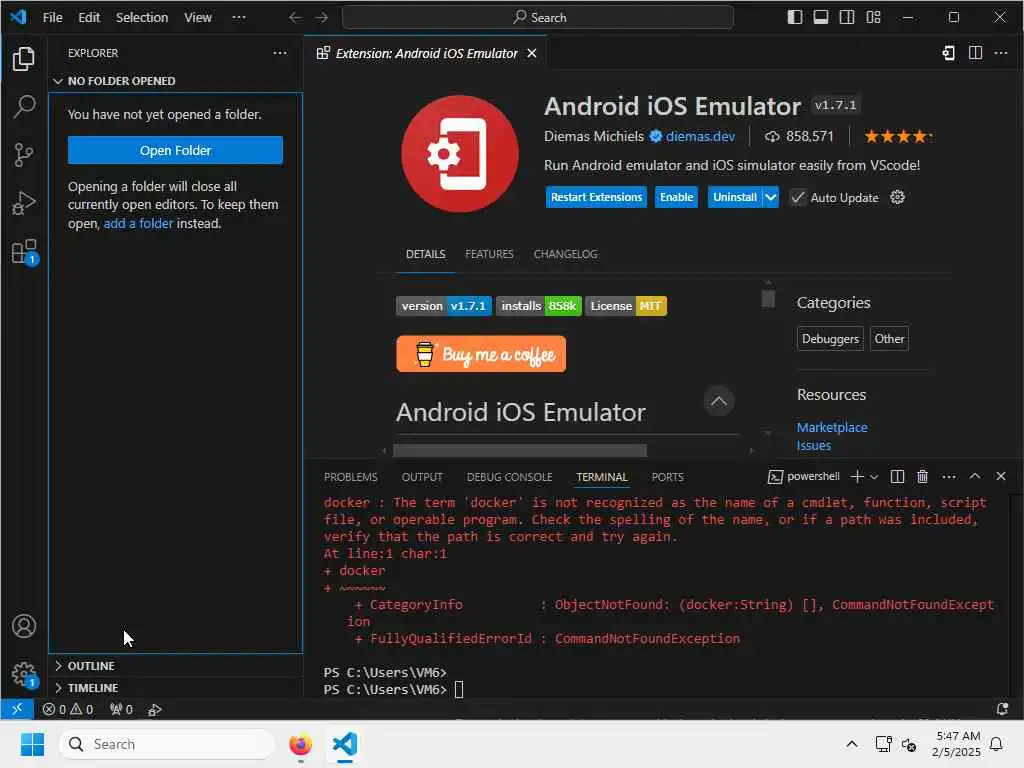
Task: Show hidden icons in system tray
Action: [852, 744]
